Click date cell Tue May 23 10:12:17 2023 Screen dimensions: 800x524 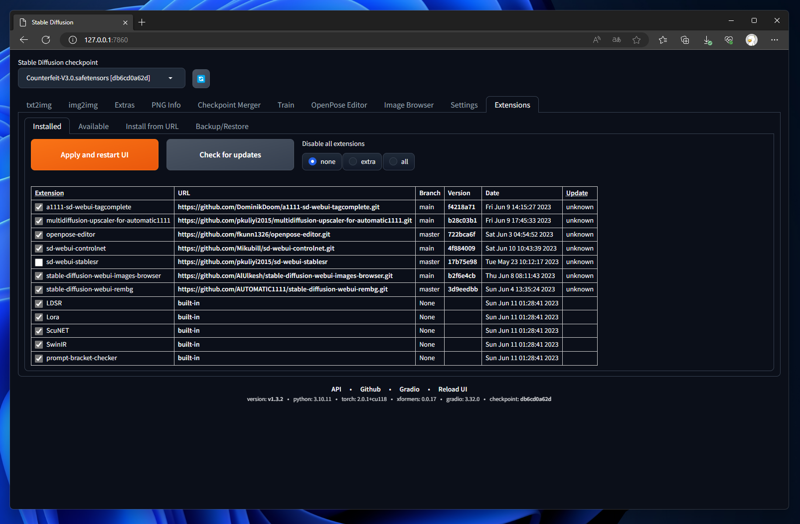pyautogui.click(x=522, y=262)
